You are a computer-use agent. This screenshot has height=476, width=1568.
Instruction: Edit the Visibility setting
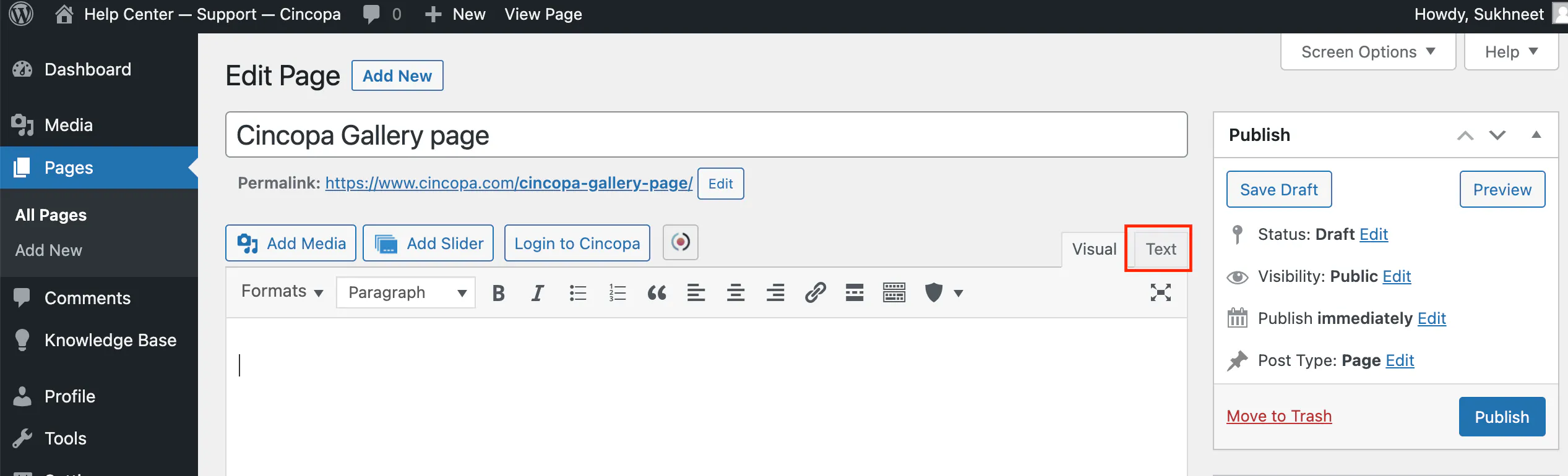point(1397,276)
